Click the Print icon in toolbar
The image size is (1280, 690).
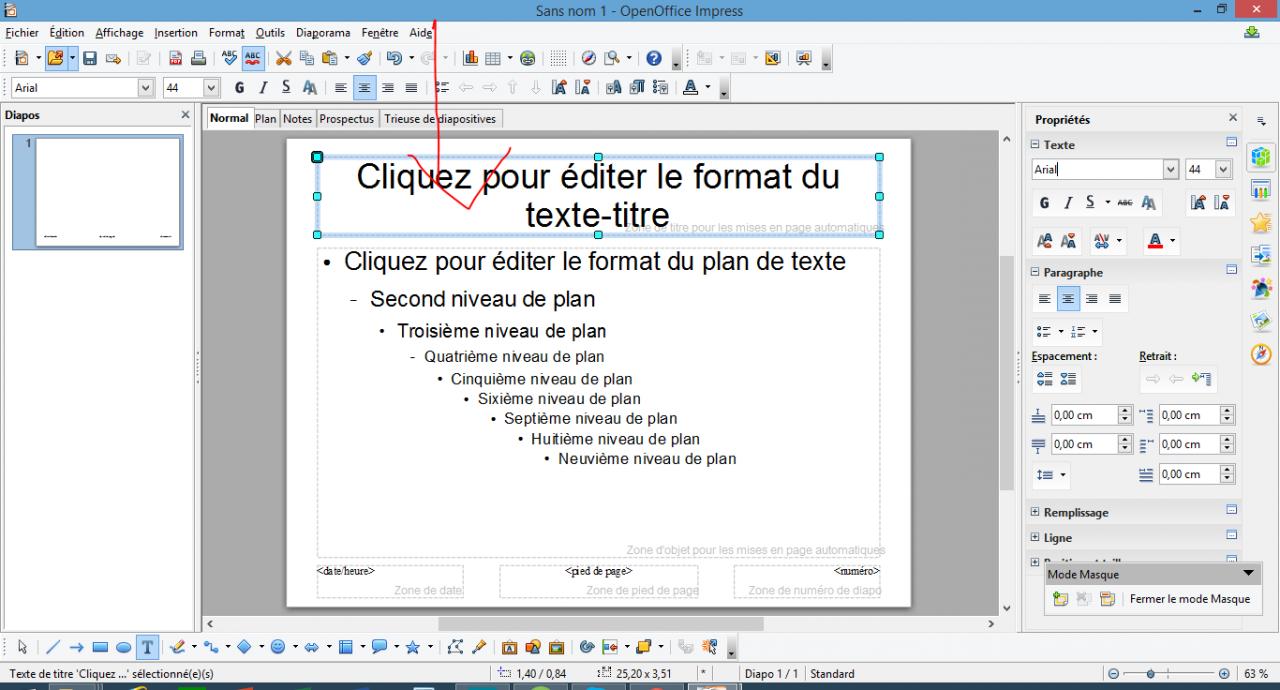coord(198,59)
